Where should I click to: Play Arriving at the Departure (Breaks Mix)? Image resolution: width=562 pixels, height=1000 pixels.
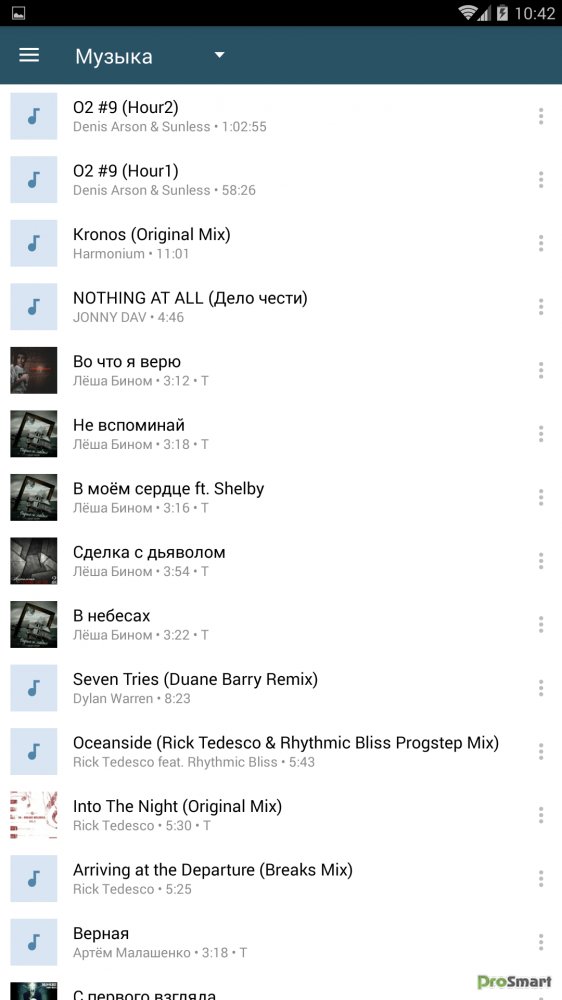(x=281, y=879)
